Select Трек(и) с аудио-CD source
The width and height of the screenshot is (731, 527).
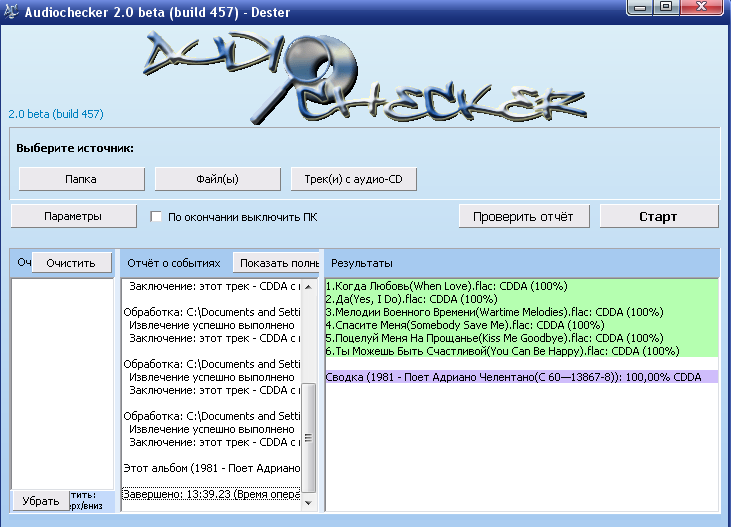point(353,179)
